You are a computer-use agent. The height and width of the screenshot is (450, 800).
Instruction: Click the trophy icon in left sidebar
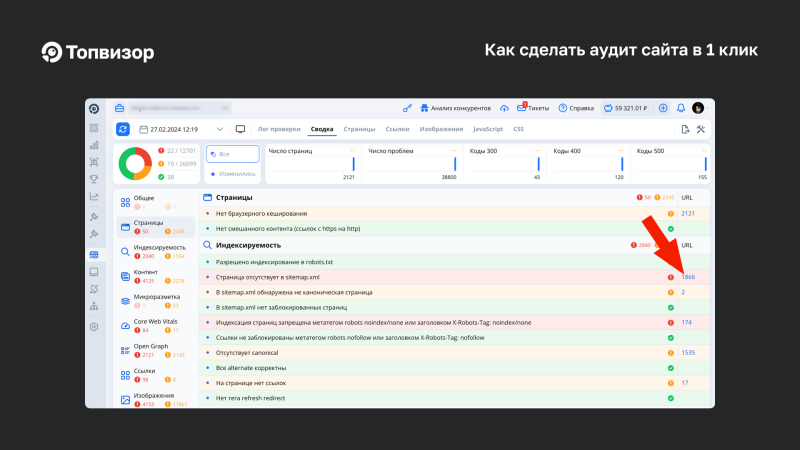pos(94,179)
